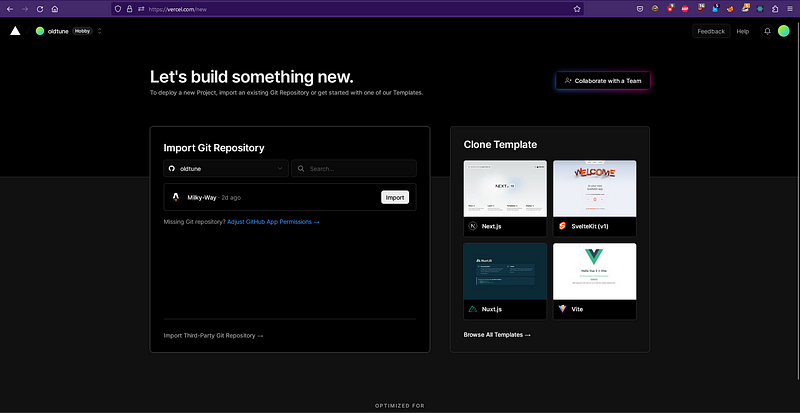This screenshot has width=800, height=413.
Task: Click the Import Git Repository heading
Action: pos(214,148)
